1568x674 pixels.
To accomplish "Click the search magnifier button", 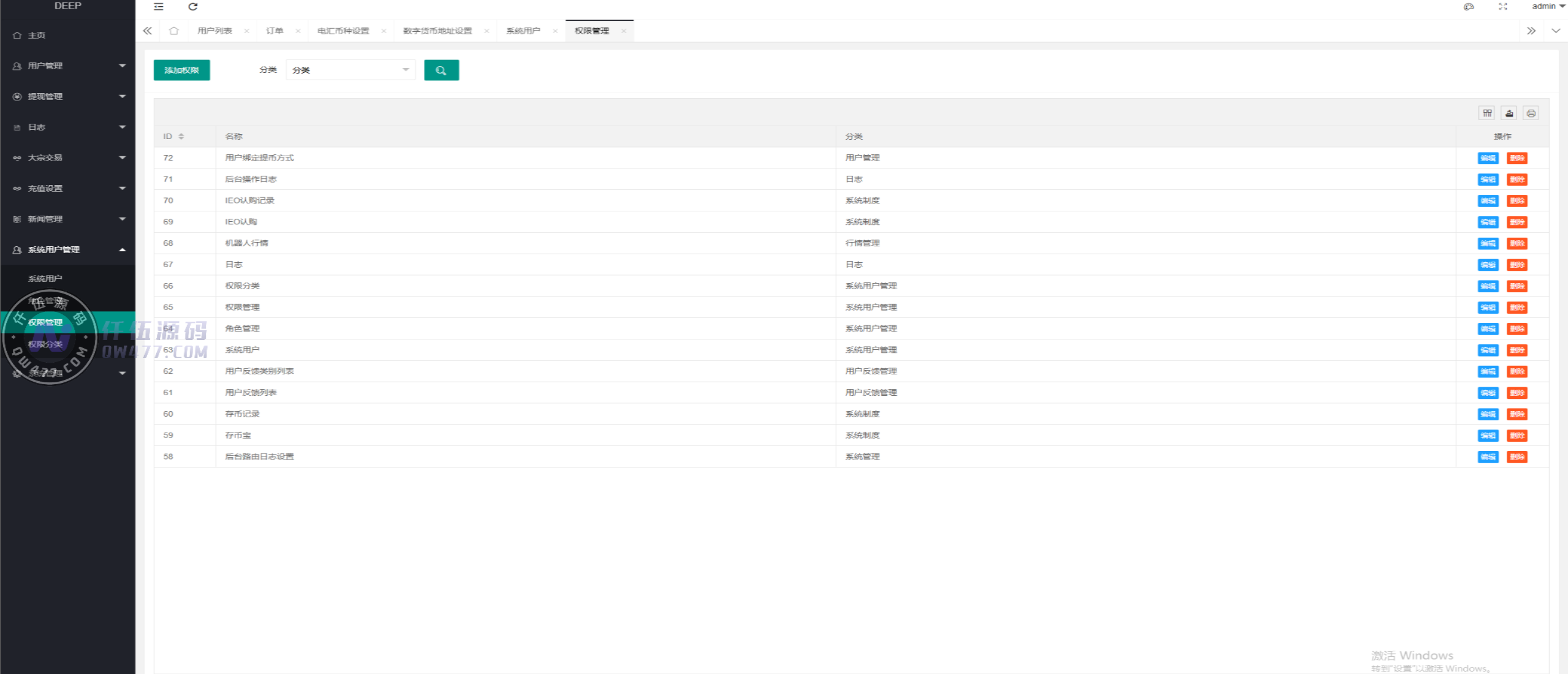I will [441, 70].
